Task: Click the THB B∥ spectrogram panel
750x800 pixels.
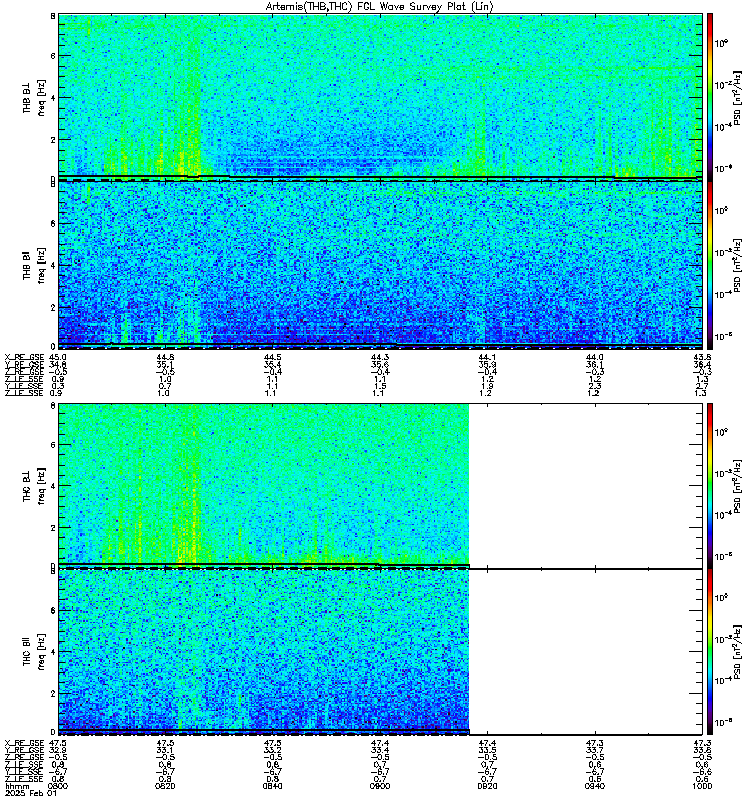Action: click(380, 265)
